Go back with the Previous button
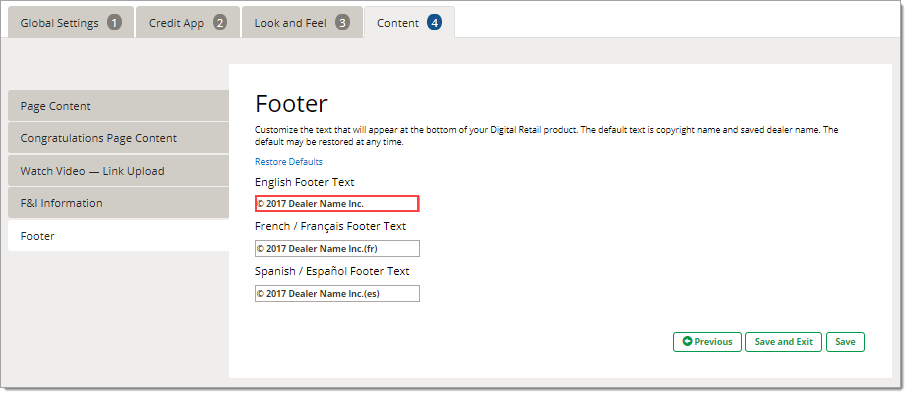 tap(708, 342)
